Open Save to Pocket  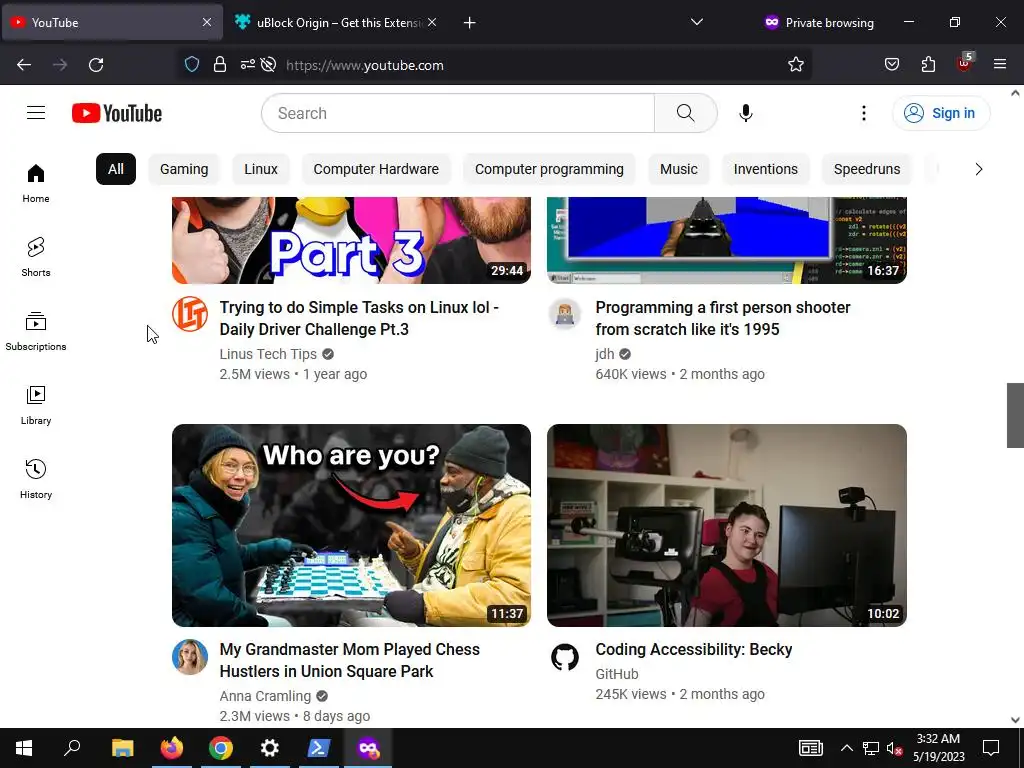[x=891, y=65]
